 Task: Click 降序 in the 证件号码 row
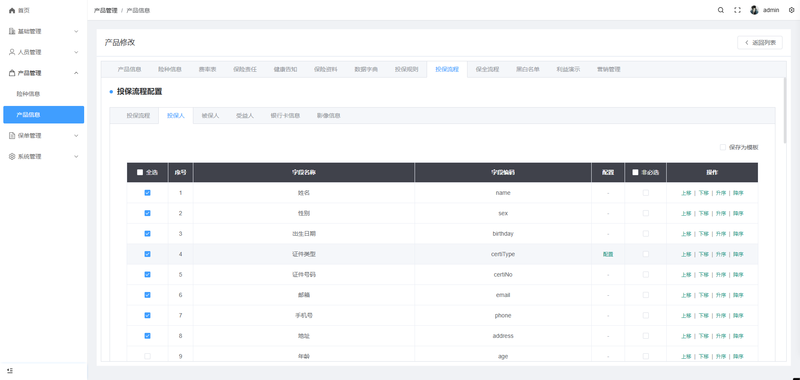click(x=738, y=274)
